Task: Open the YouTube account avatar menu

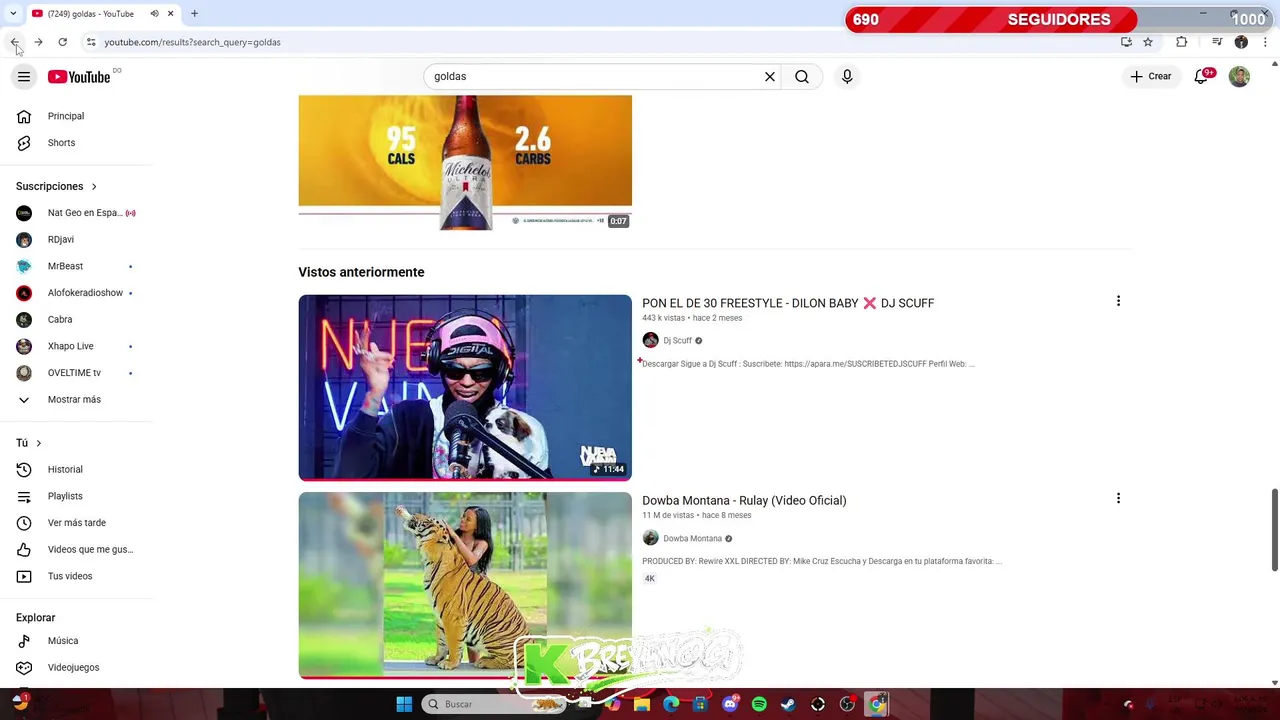Action: click(x=1239, y=77)
